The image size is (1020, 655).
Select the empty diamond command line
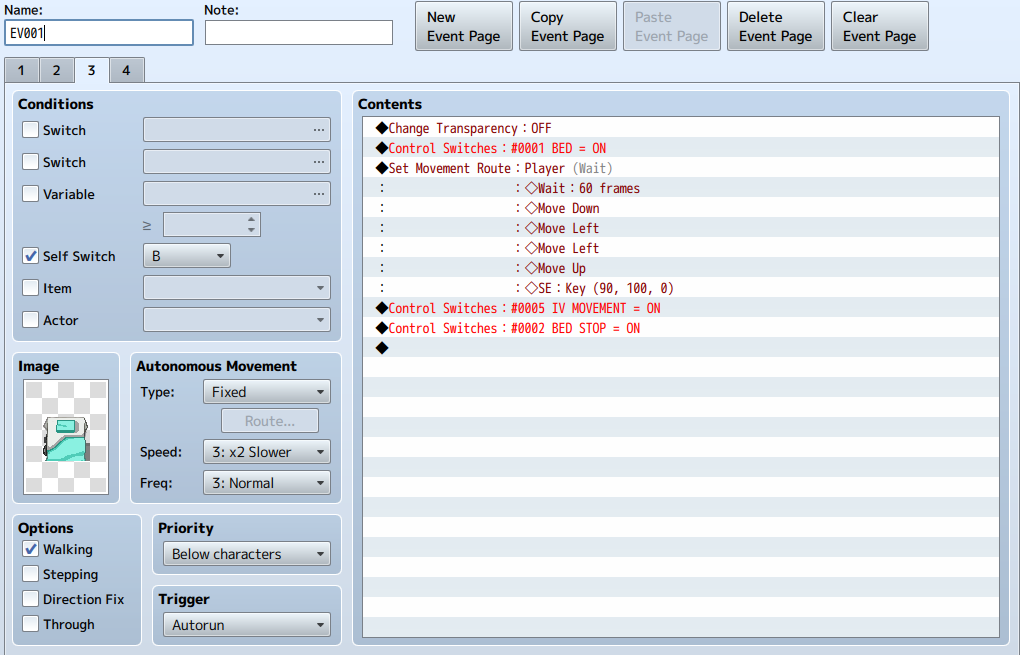680,348
